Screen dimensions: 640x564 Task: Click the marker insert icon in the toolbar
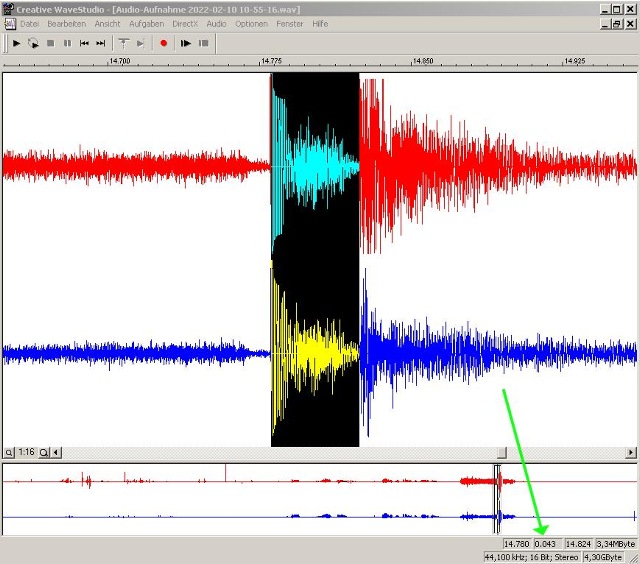124,43
